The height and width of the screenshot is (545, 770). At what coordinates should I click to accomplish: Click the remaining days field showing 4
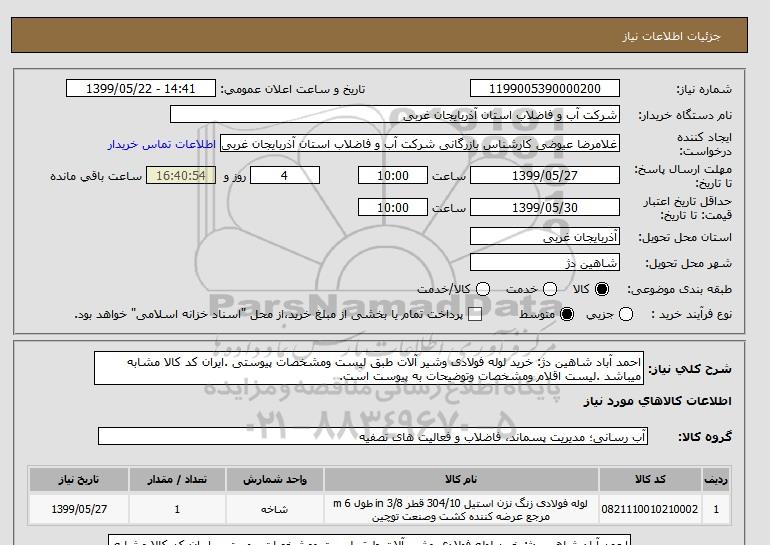tap(285, 175)
